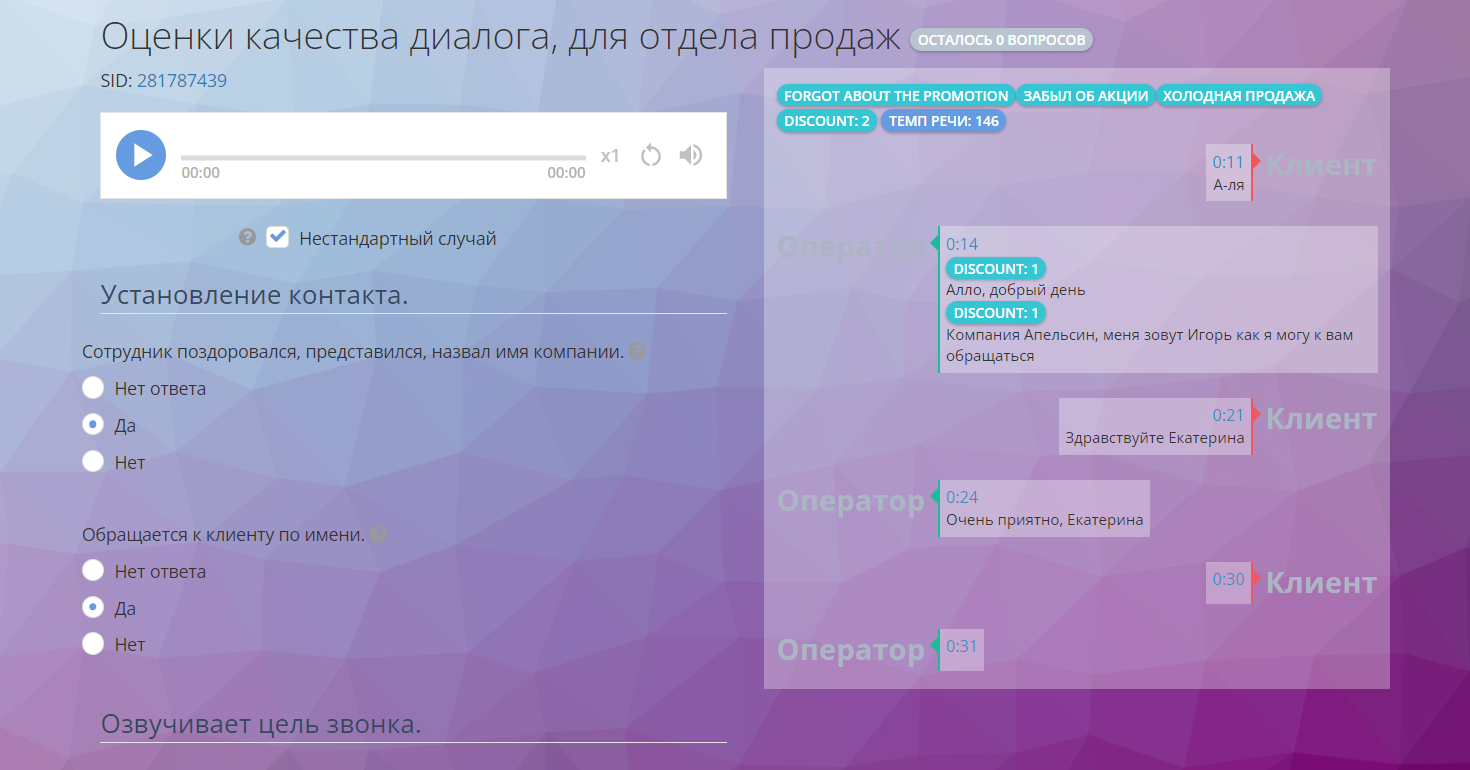Image resolution: width=1470 pixels, height=770 pixels.
Task: Select Да for addressing by name
Action: tap(93, 608)
